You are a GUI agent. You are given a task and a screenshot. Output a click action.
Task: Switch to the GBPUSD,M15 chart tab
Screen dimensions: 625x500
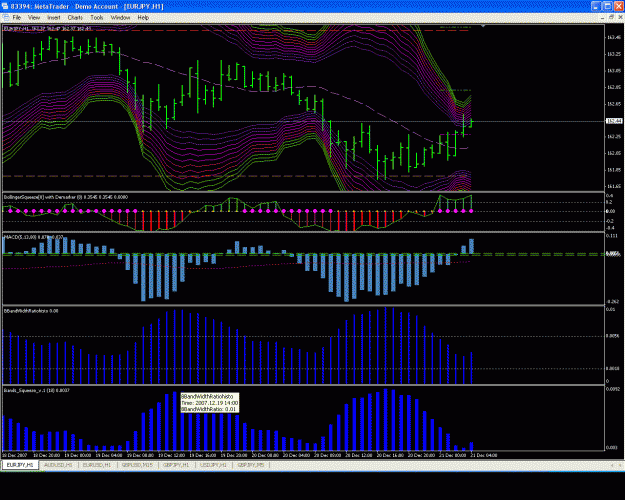click(137, 465)
